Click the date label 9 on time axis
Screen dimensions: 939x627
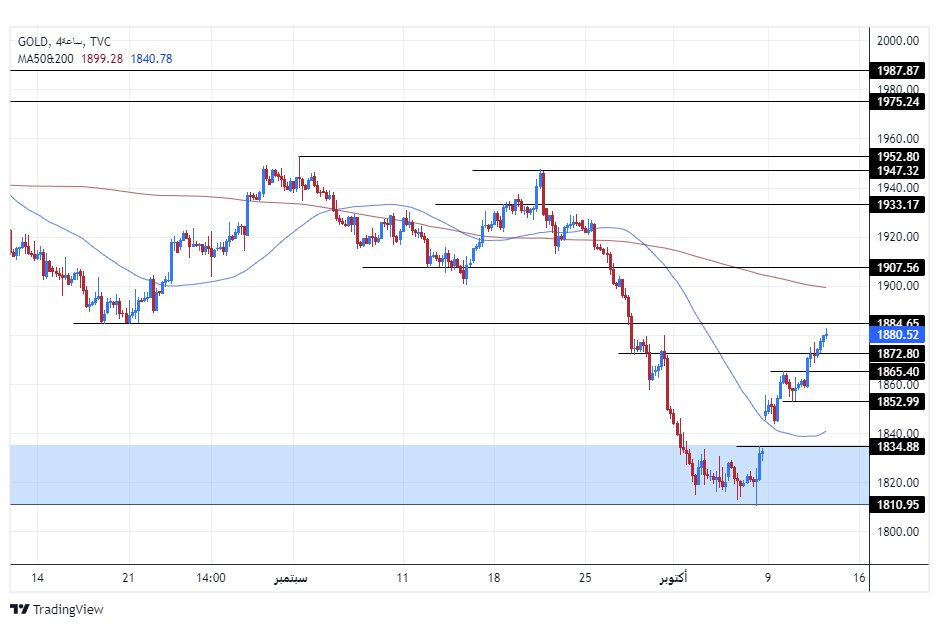[768, 578]
